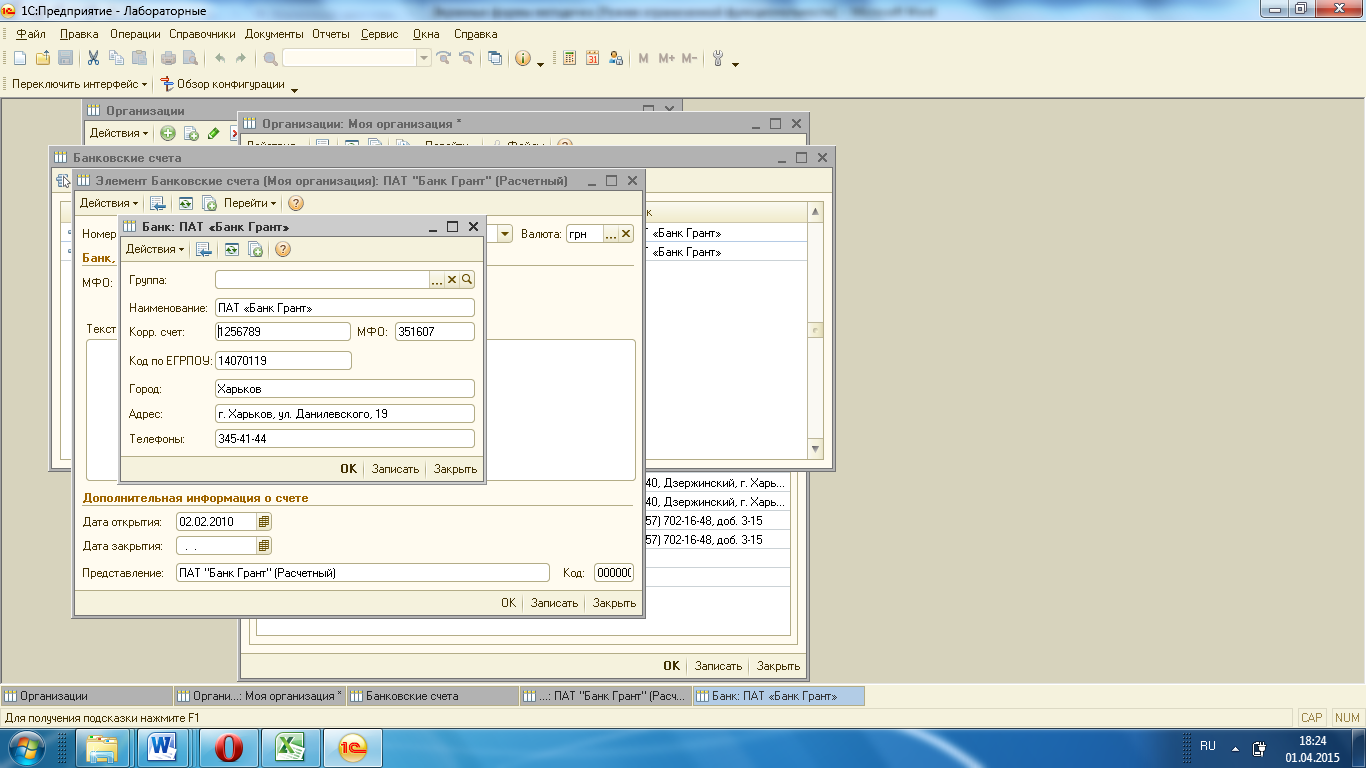
Task: Open the Calendar icon in main toolbar
Action: [592, 58]
